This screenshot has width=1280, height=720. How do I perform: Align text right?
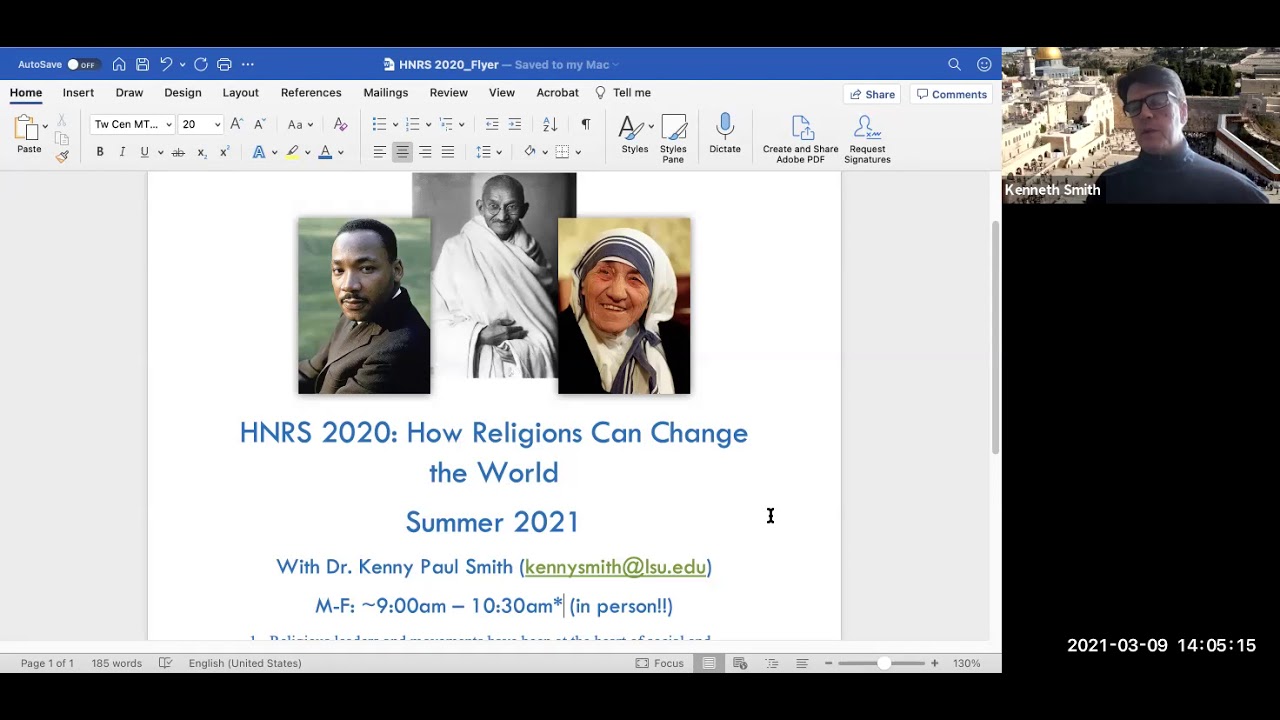click(425, 152)
